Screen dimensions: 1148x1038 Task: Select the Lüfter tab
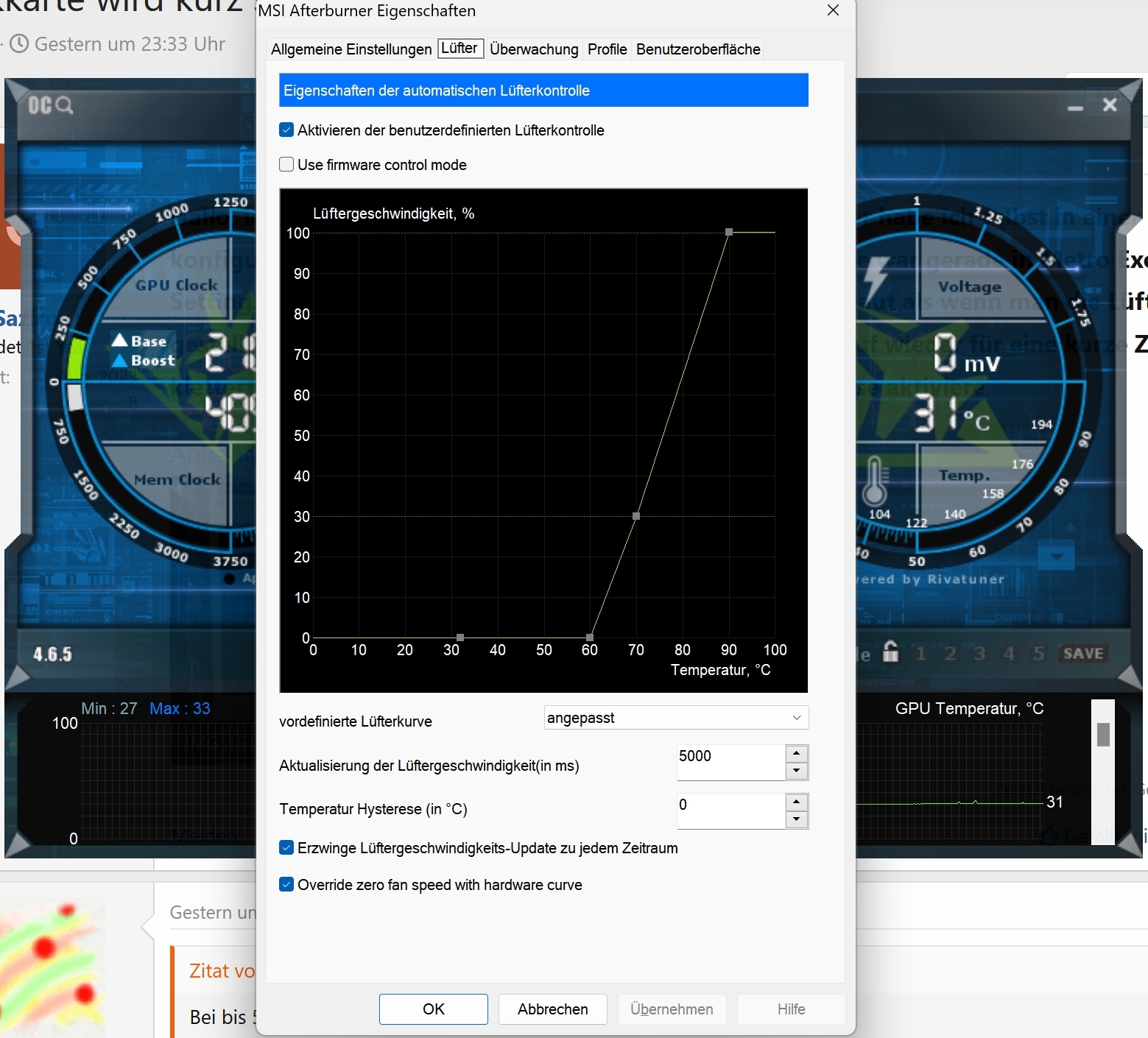[x=459, y=49]
